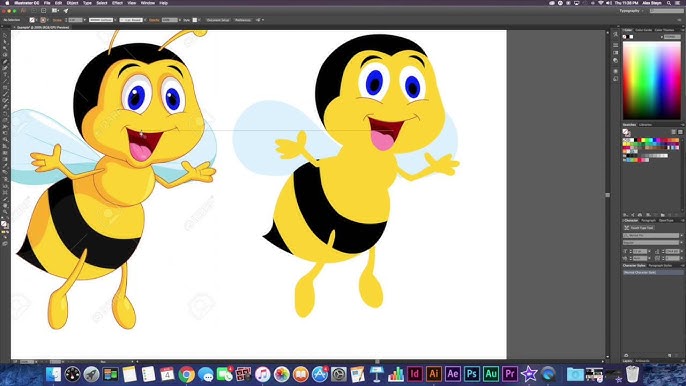
Task: Click the opacity percentage field
Action: pos(169,20)
